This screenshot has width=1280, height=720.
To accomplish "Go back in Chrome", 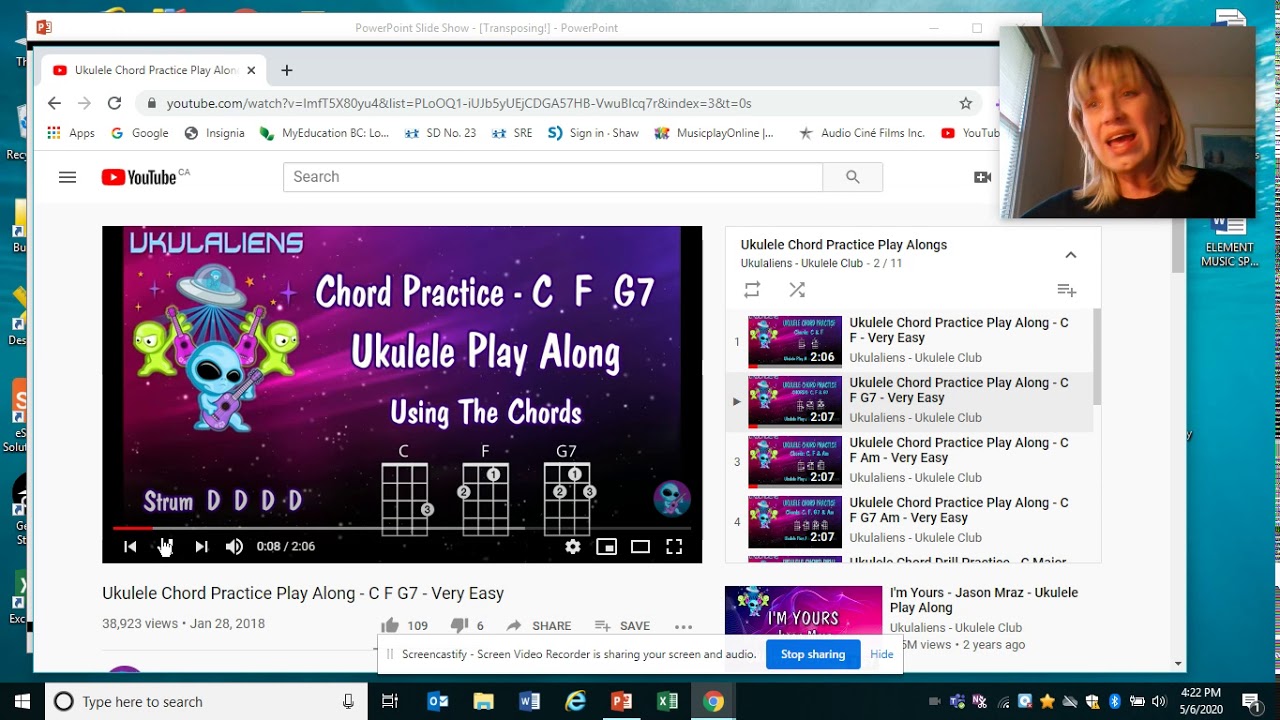I will (x=54, y=103).
